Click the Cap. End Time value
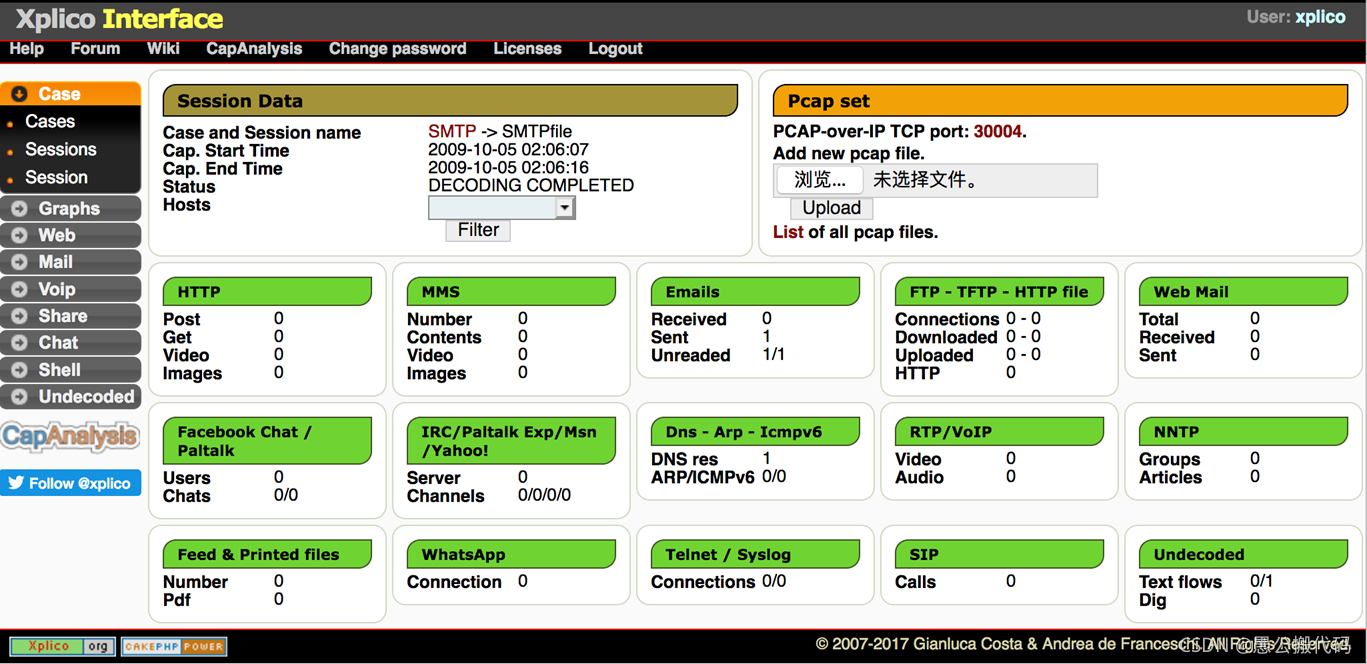The height and width of the screenshot is (664, 1367). click(x=508, y=168)
